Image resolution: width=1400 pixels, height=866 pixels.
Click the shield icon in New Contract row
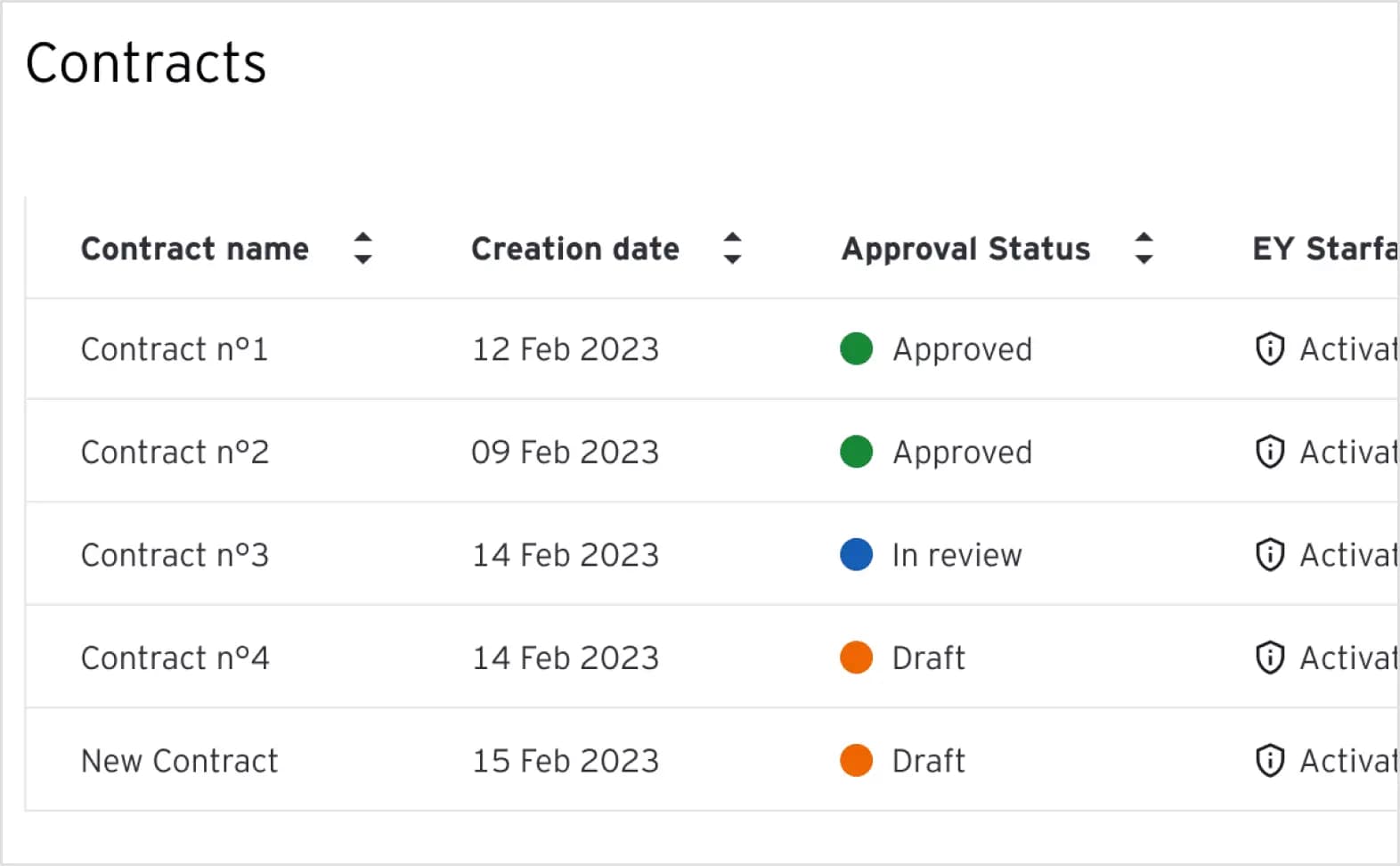point(1269,760)
